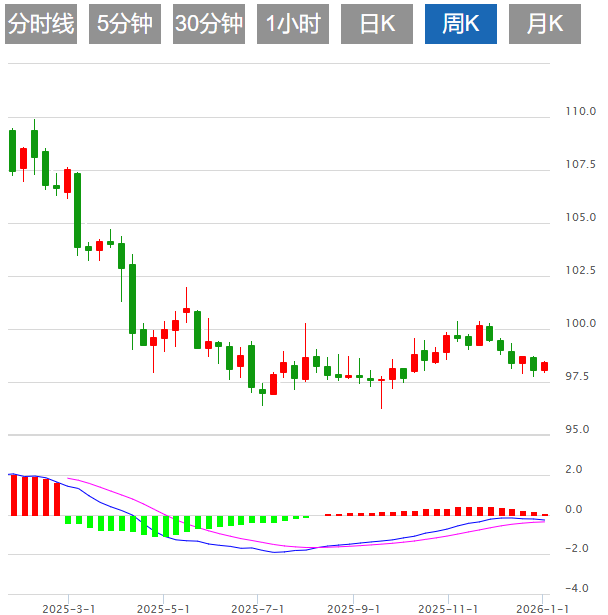
Task: Switch to the 分时线 tab
Action: click(41, 24)
